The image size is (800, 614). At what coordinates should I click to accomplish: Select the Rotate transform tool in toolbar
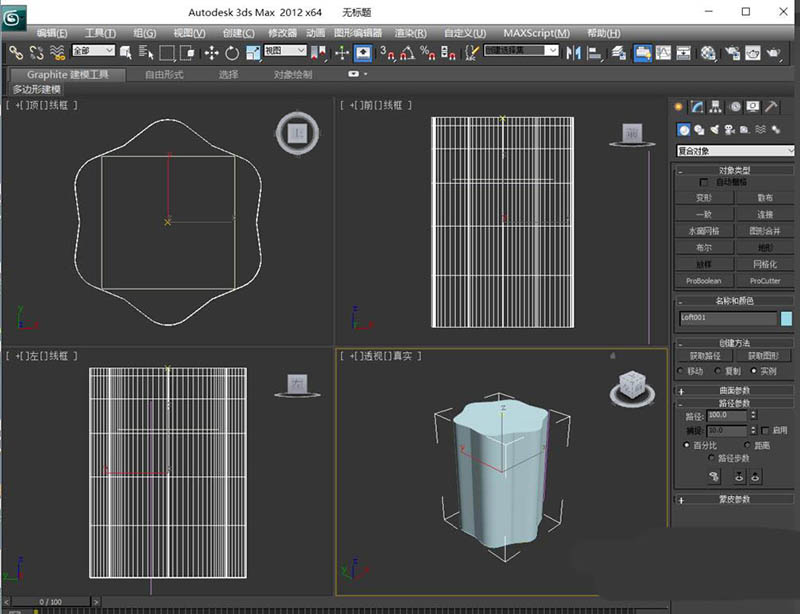(232, 52)
